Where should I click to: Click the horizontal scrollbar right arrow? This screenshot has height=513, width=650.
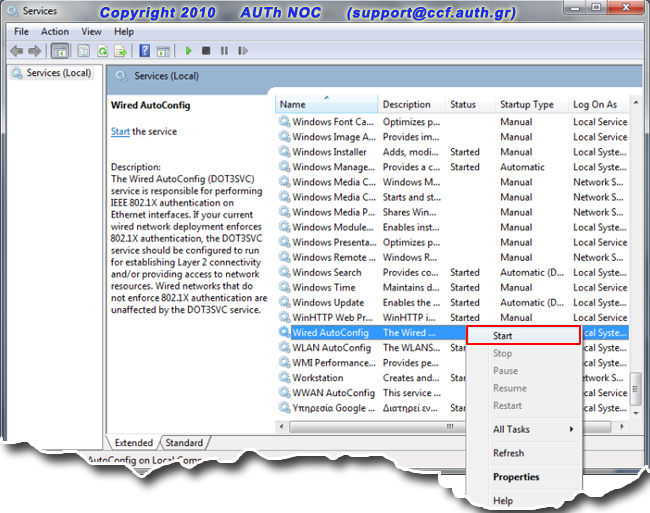click(x=621, y=426)
